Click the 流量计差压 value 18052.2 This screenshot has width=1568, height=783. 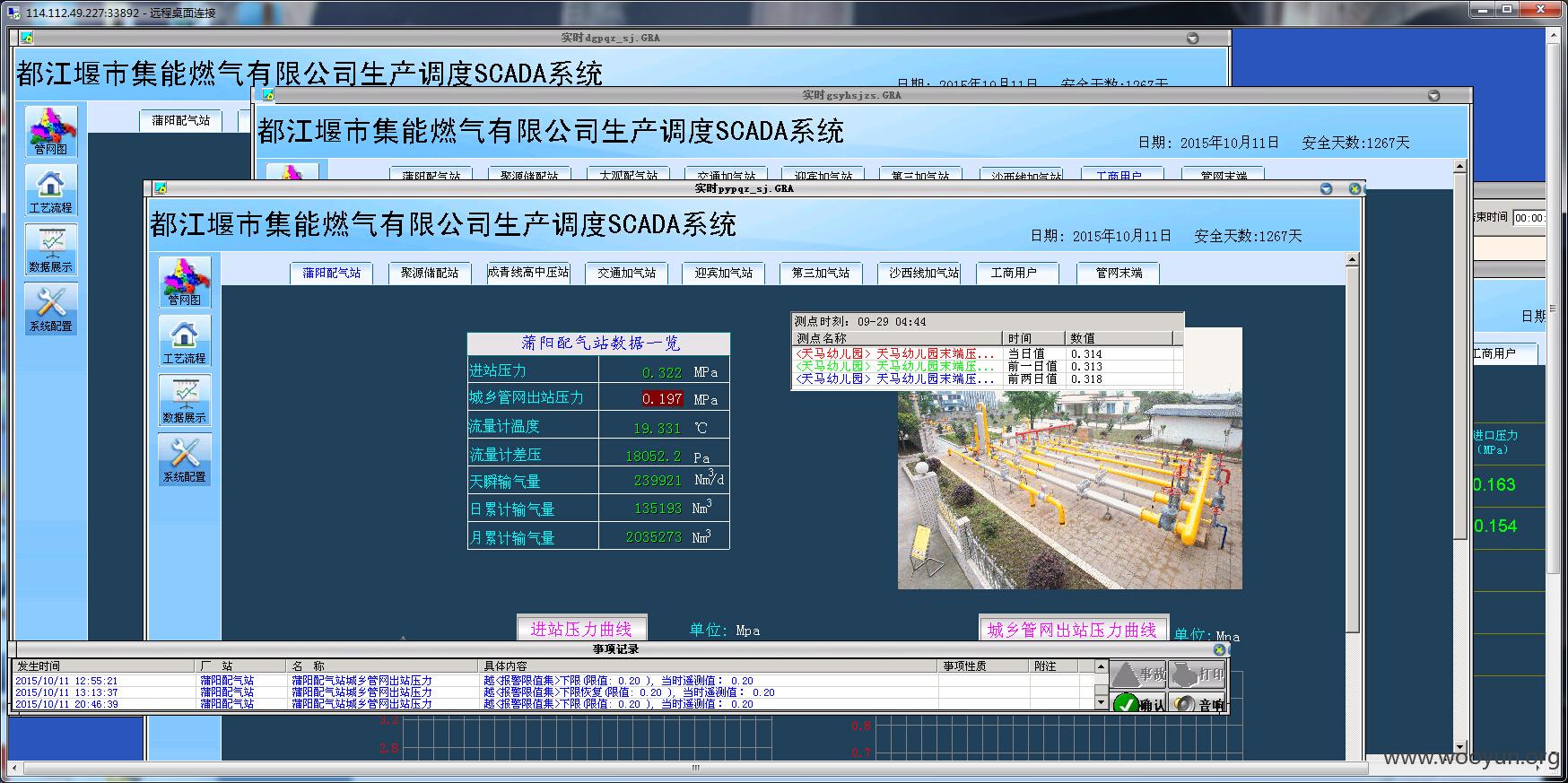[x=653, y=456]
